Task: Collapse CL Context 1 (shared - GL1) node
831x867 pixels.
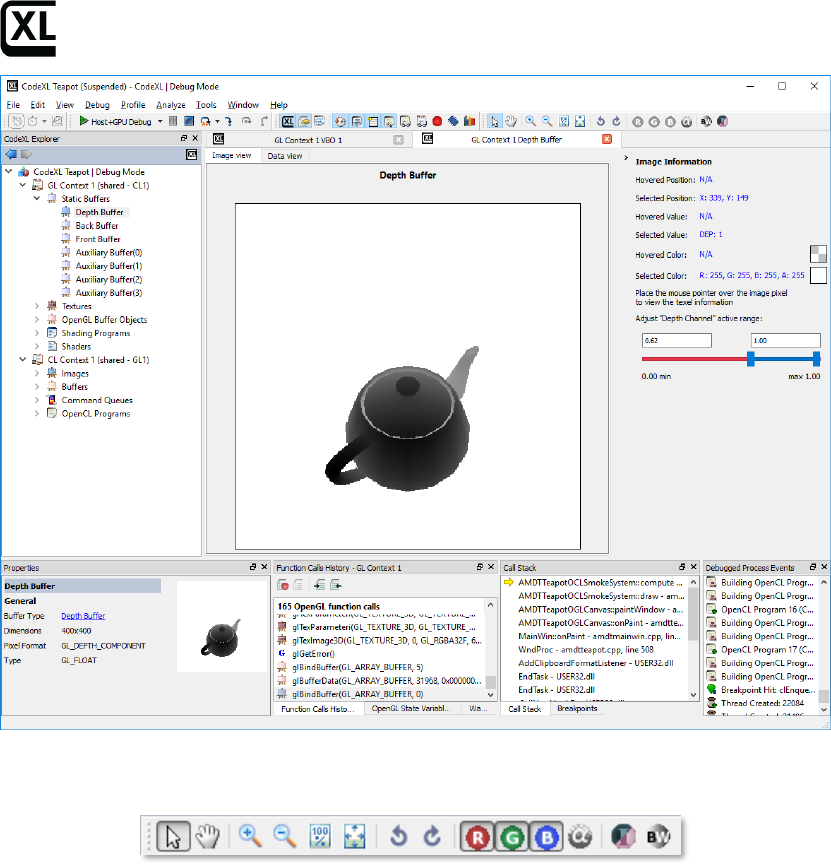Action: (23, 359)
